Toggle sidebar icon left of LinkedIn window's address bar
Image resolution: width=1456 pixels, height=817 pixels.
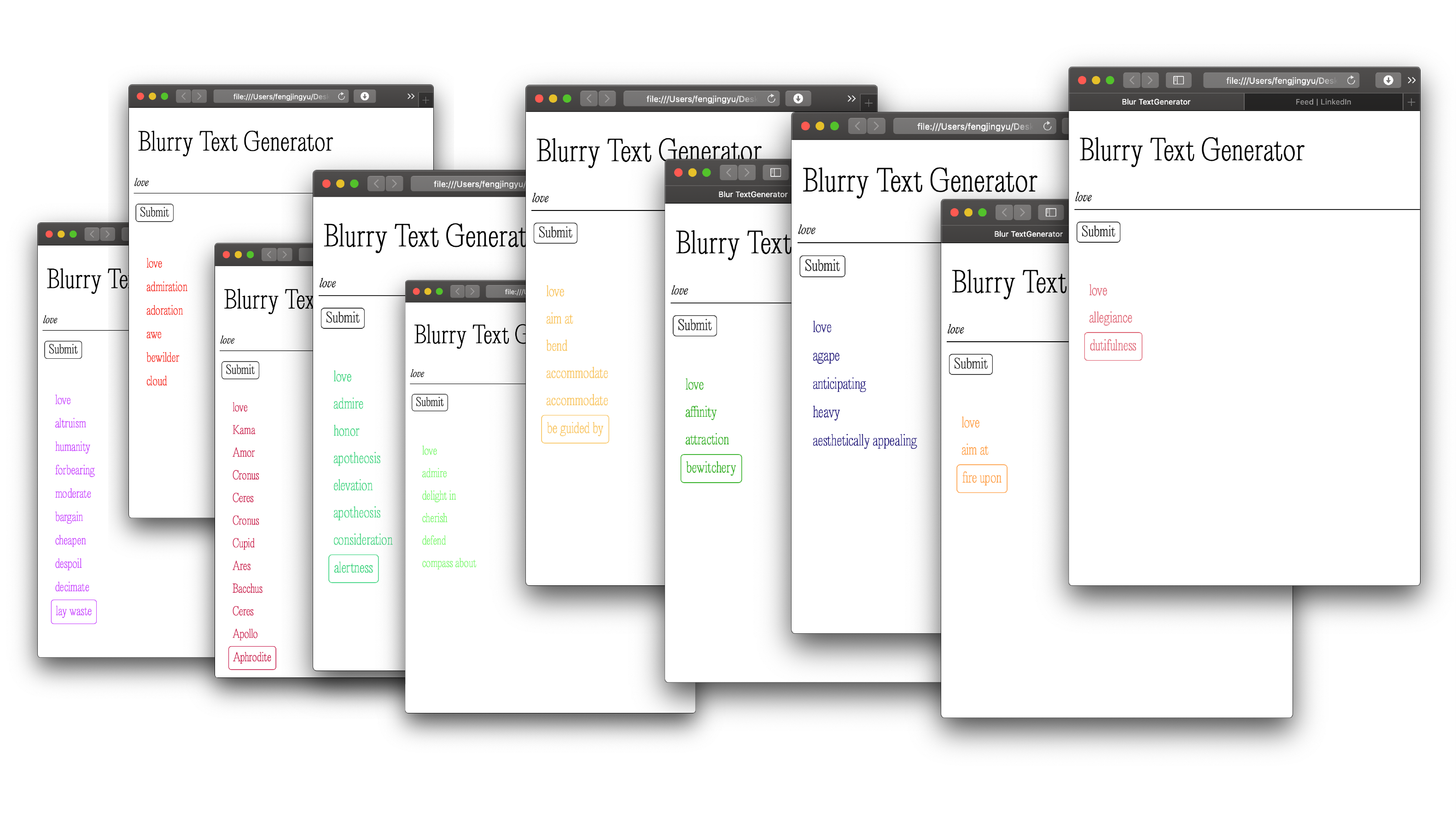1178,80
